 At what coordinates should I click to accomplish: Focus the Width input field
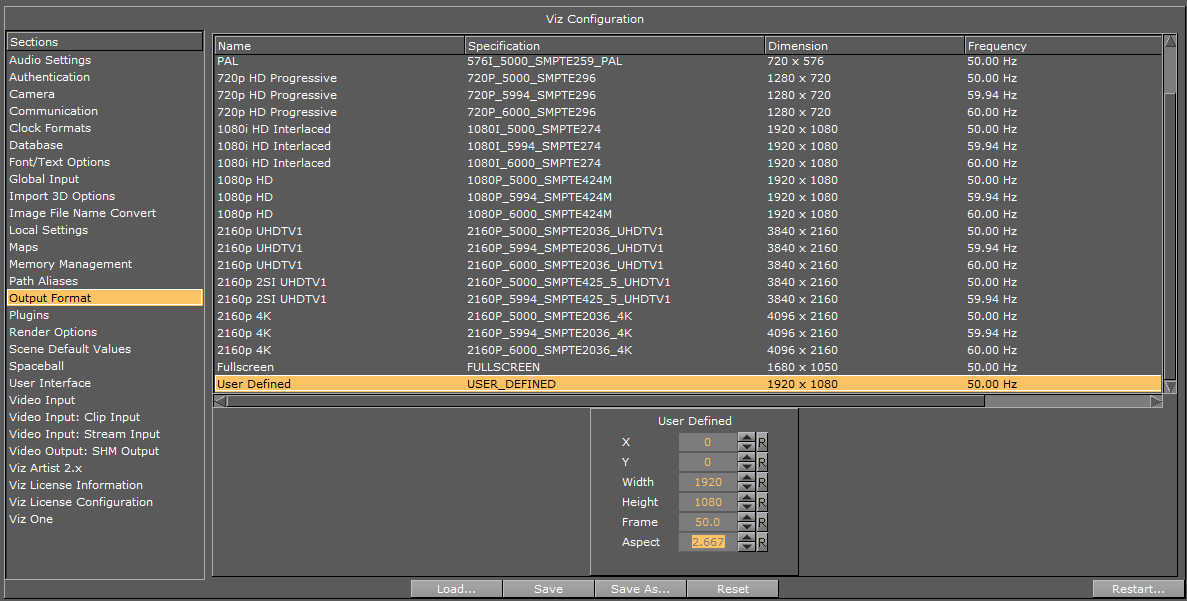[x=708, y=482]
